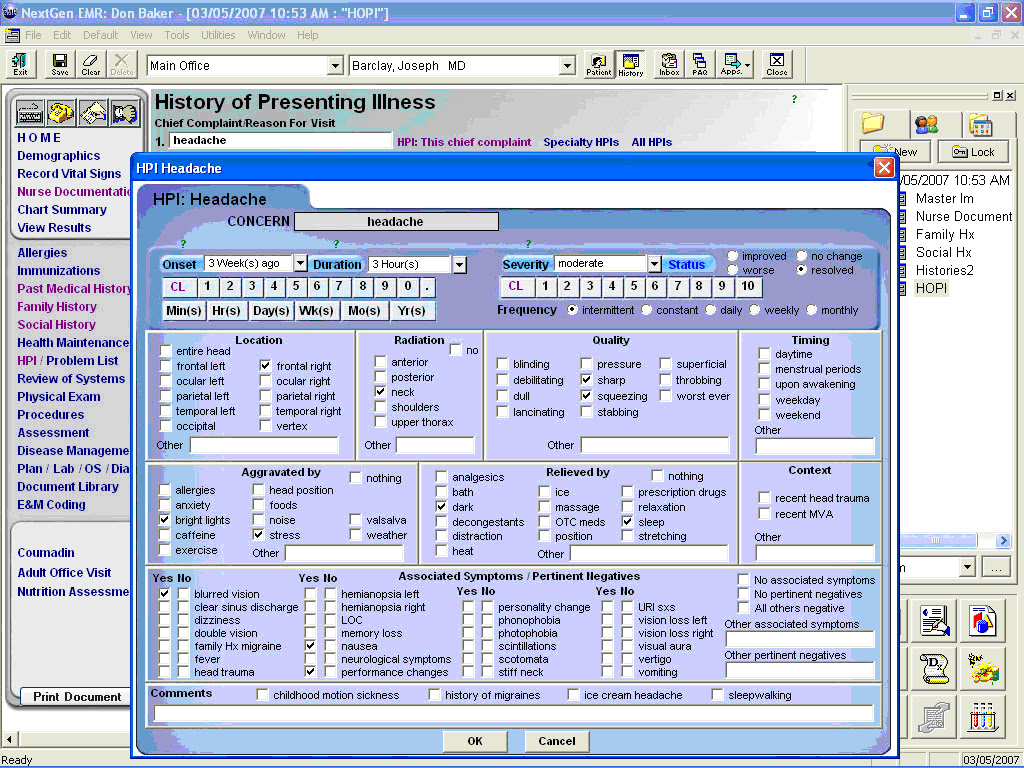Click the Wk(s) duration unit button

[316, 310]
